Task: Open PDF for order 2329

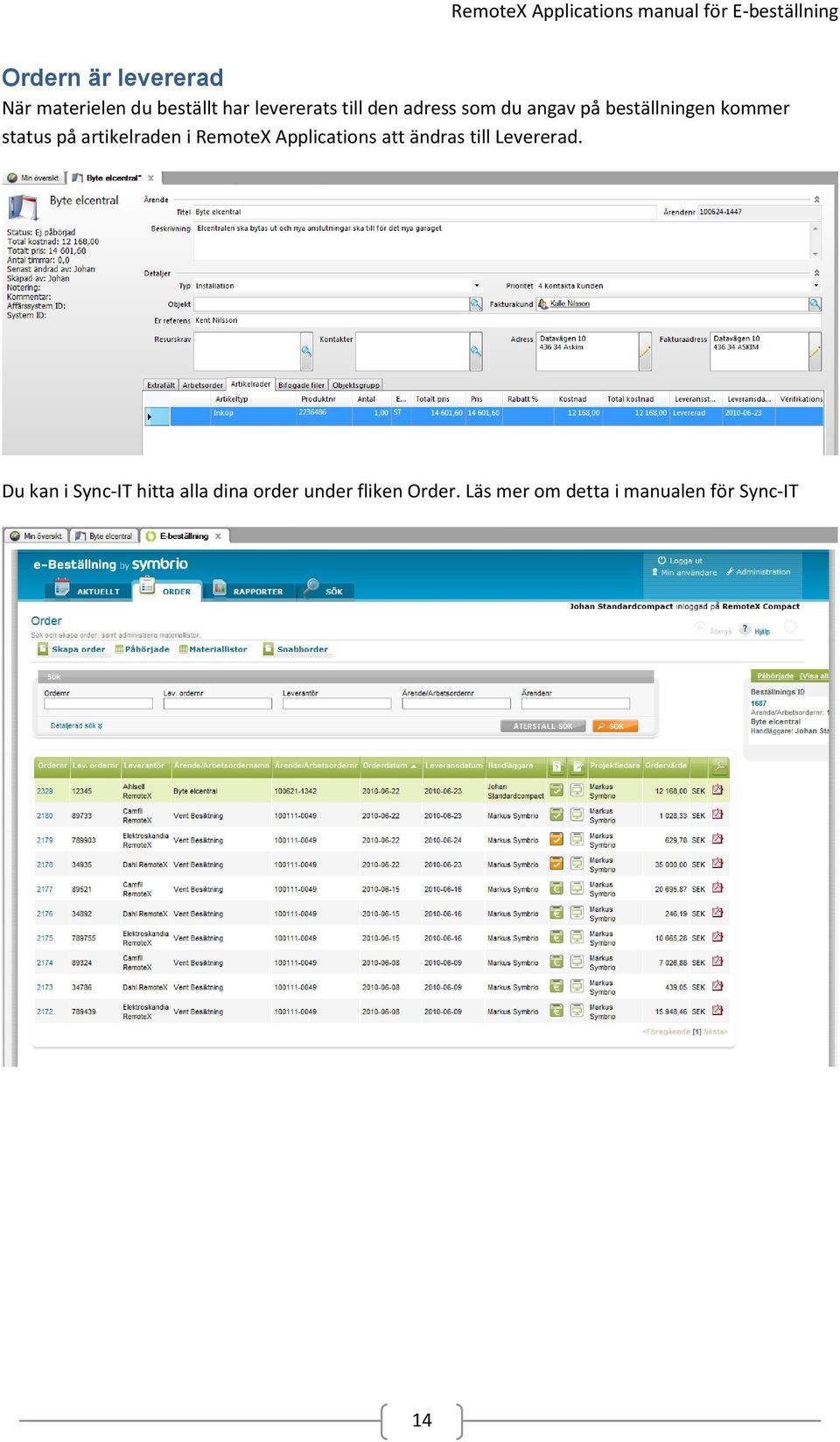Action: point(717,790)
